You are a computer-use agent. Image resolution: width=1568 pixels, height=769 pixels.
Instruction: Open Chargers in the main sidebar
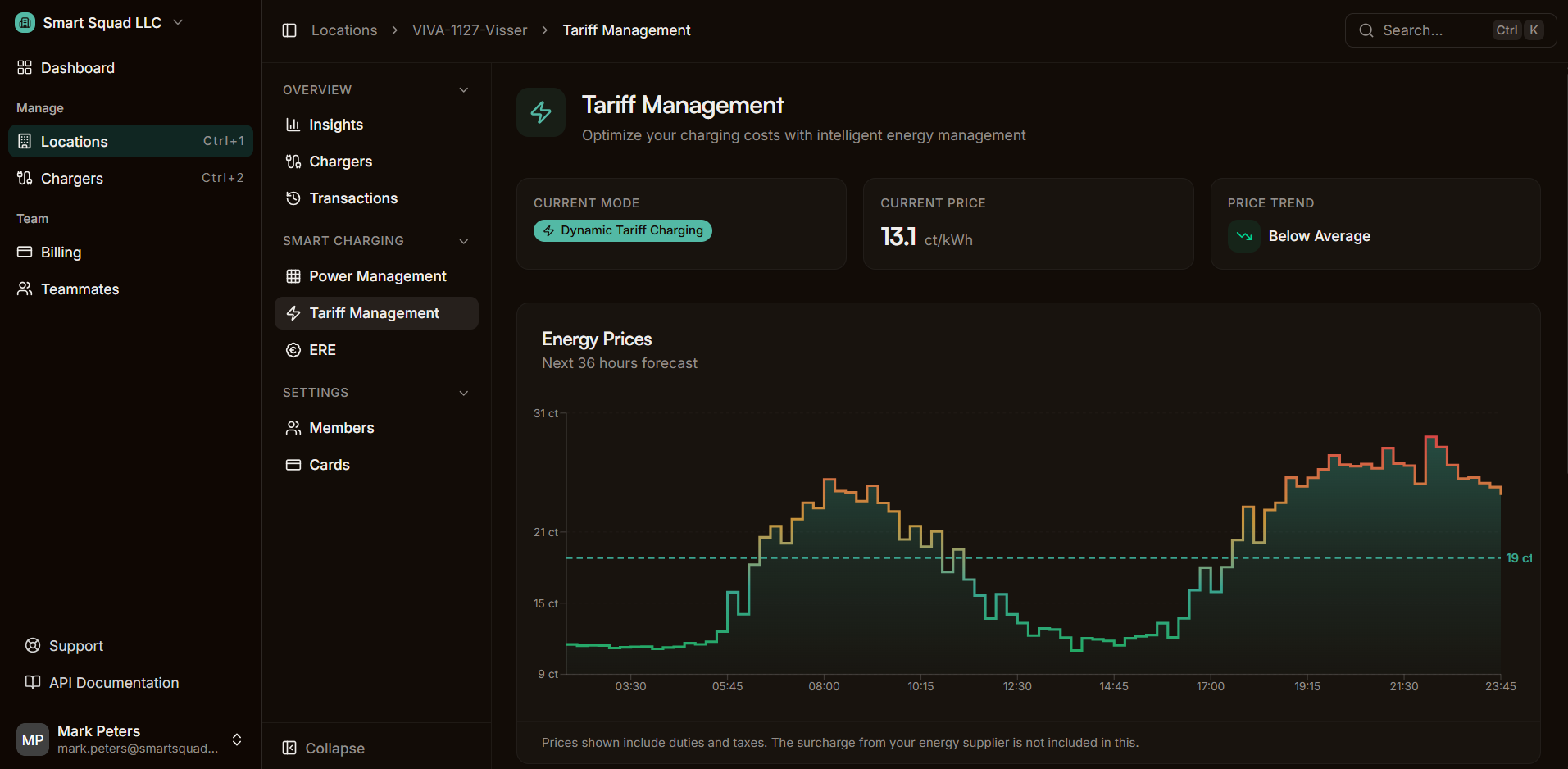click(x=131, y=178)
